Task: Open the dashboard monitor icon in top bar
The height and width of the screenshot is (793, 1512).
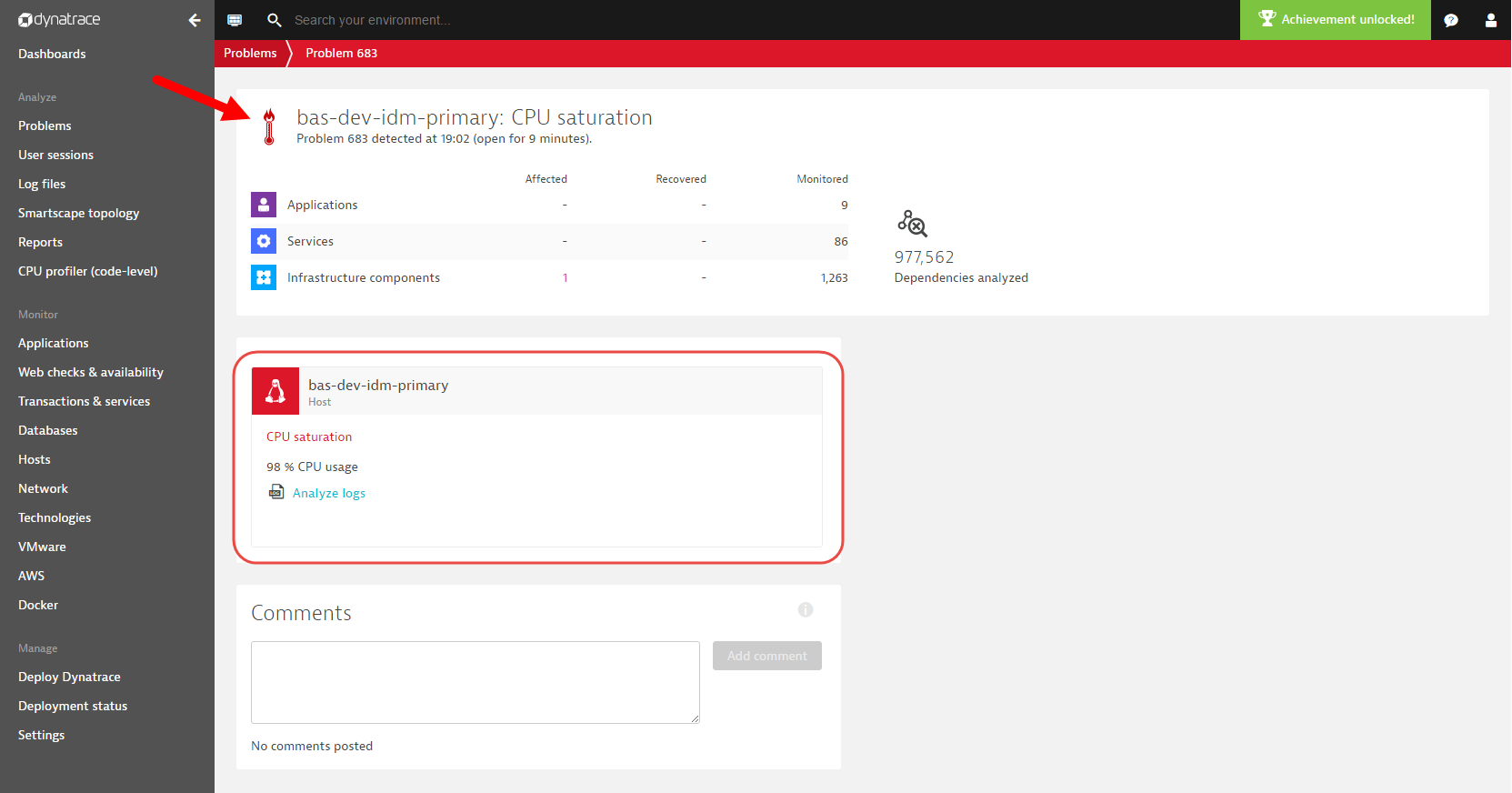Action: (235, 20)
